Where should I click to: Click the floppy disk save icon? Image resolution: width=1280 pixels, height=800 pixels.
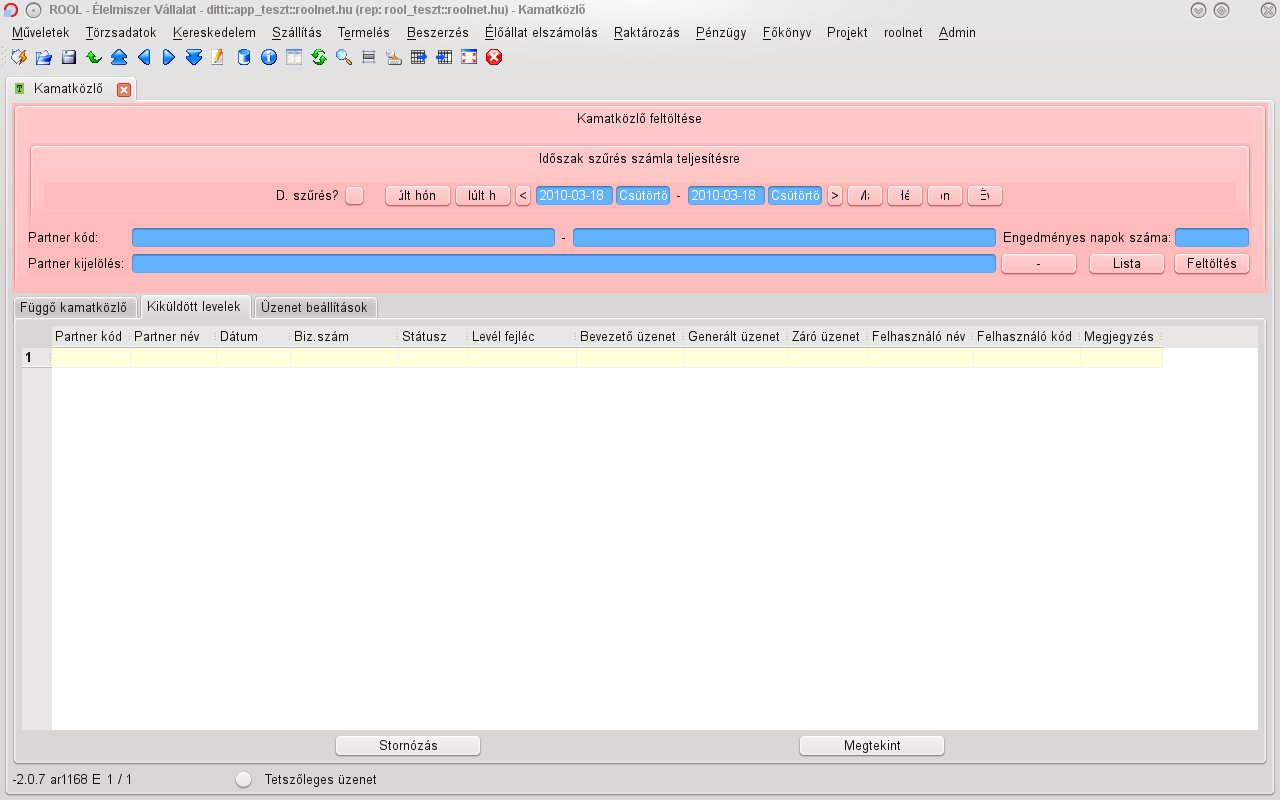click(69, 58)
